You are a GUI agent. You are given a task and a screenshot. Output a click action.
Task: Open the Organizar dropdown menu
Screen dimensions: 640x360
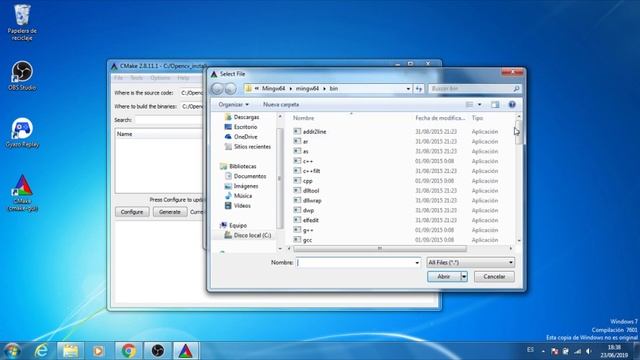coord(233,104)
